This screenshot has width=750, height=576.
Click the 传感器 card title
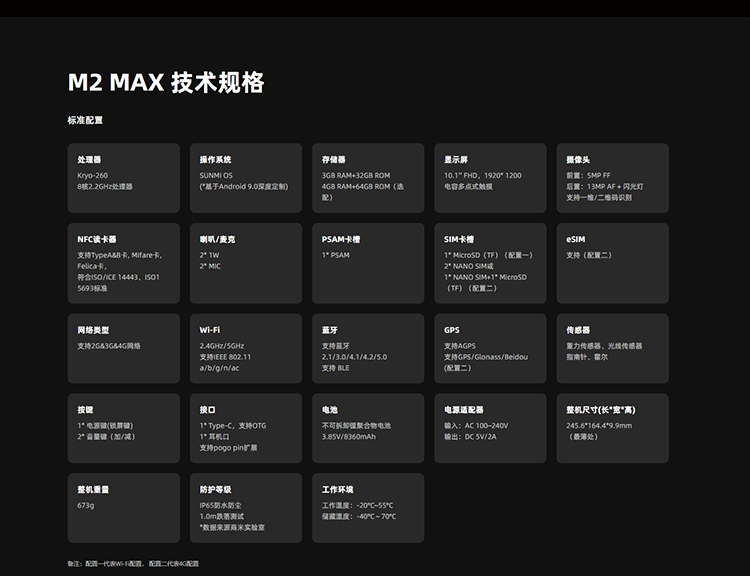point(578,330)
